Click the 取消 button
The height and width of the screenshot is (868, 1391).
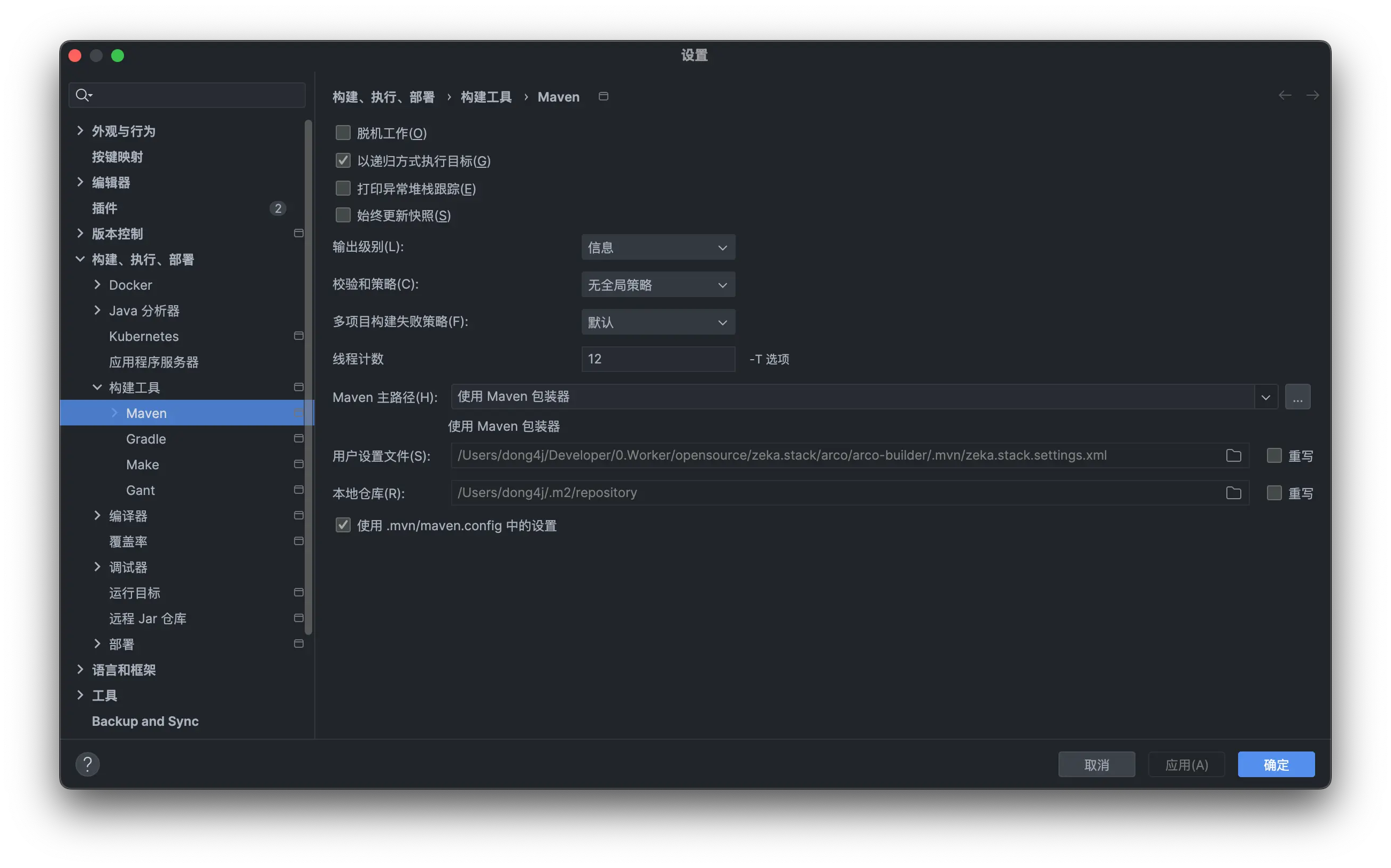click(1096, 765)
